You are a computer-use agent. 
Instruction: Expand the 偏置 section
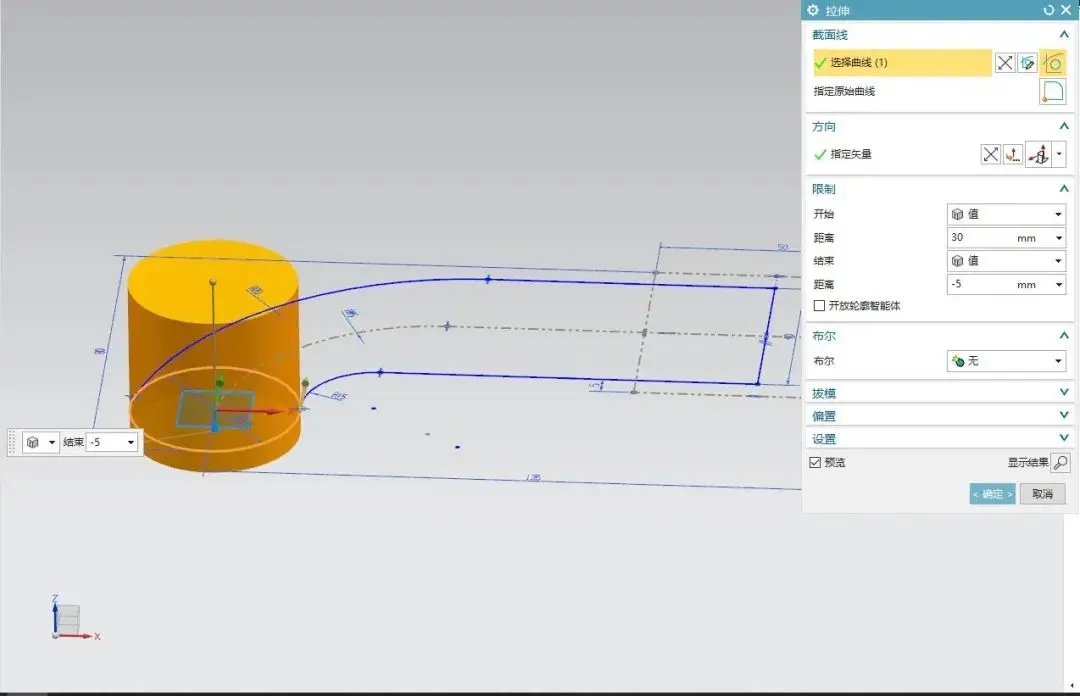pyautogui.click(x=1064, y=415)
